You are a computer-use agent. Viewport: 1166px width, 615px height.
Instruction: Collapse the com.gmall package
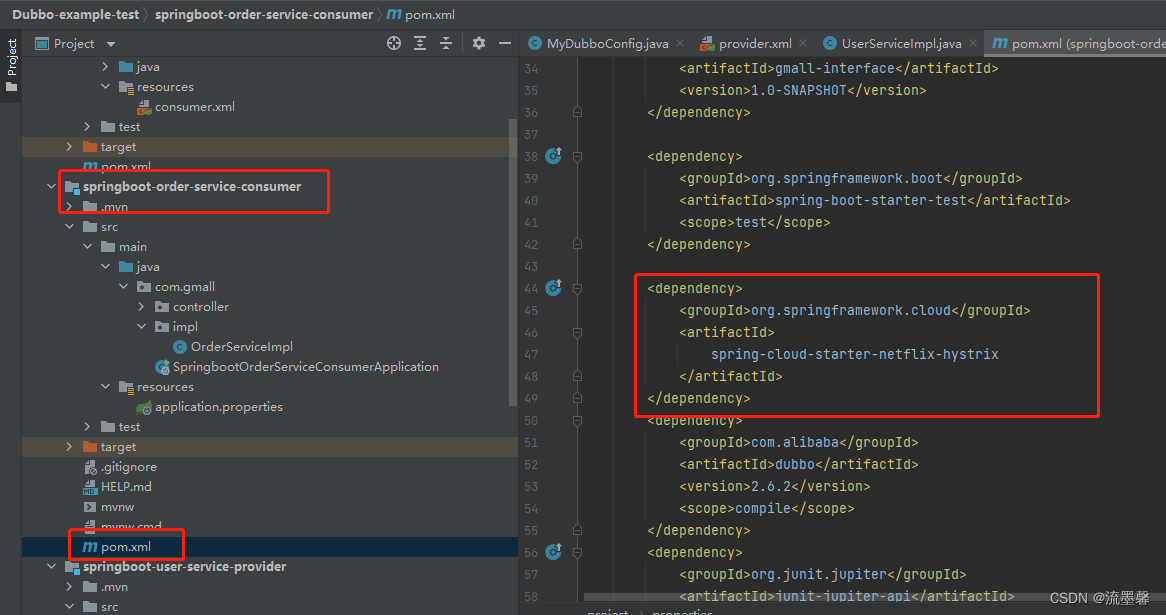coord(123,286)
